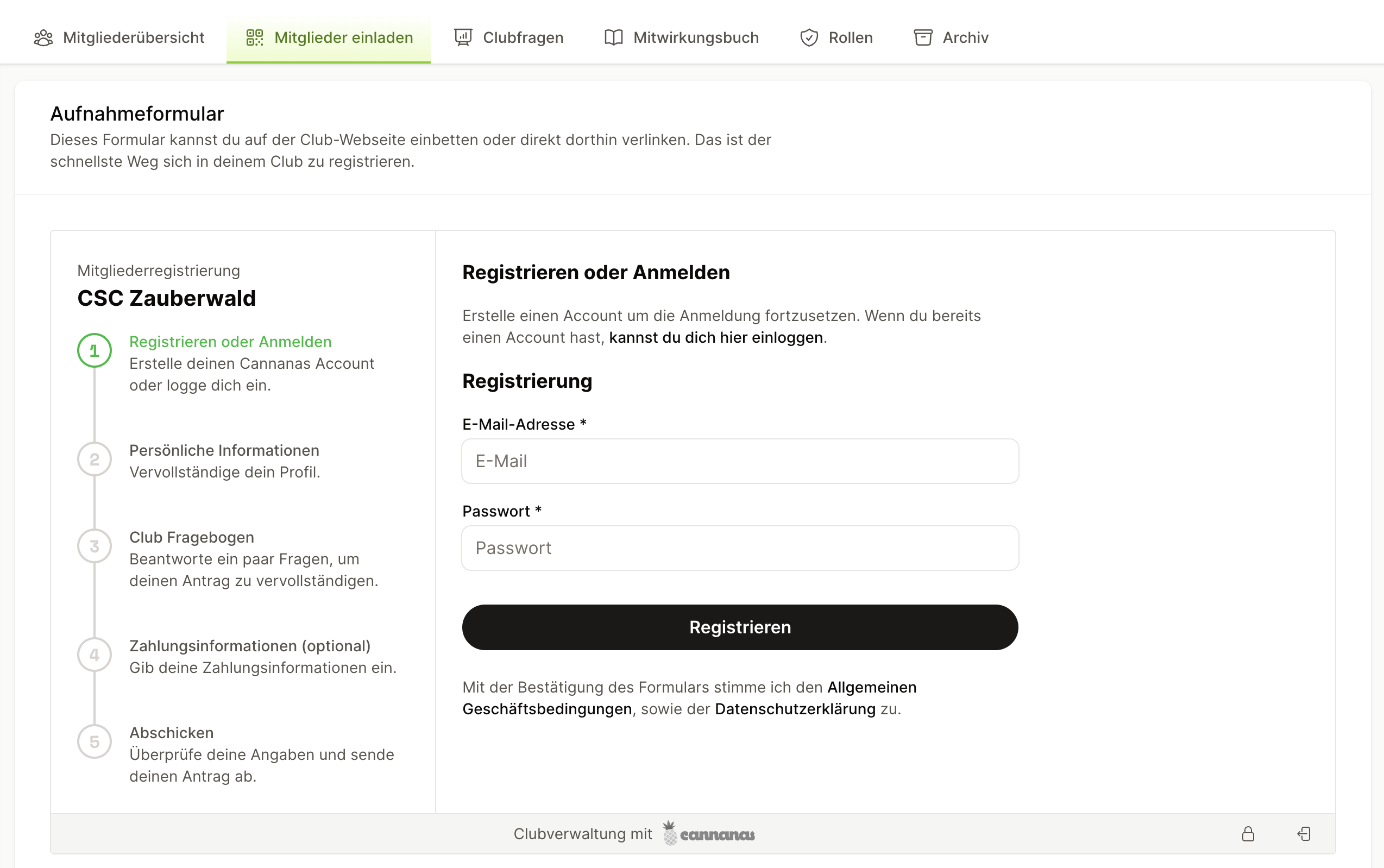1384x868 pixels.
Task: Switch to the Archiv tab
Action: tap(951, 38)
